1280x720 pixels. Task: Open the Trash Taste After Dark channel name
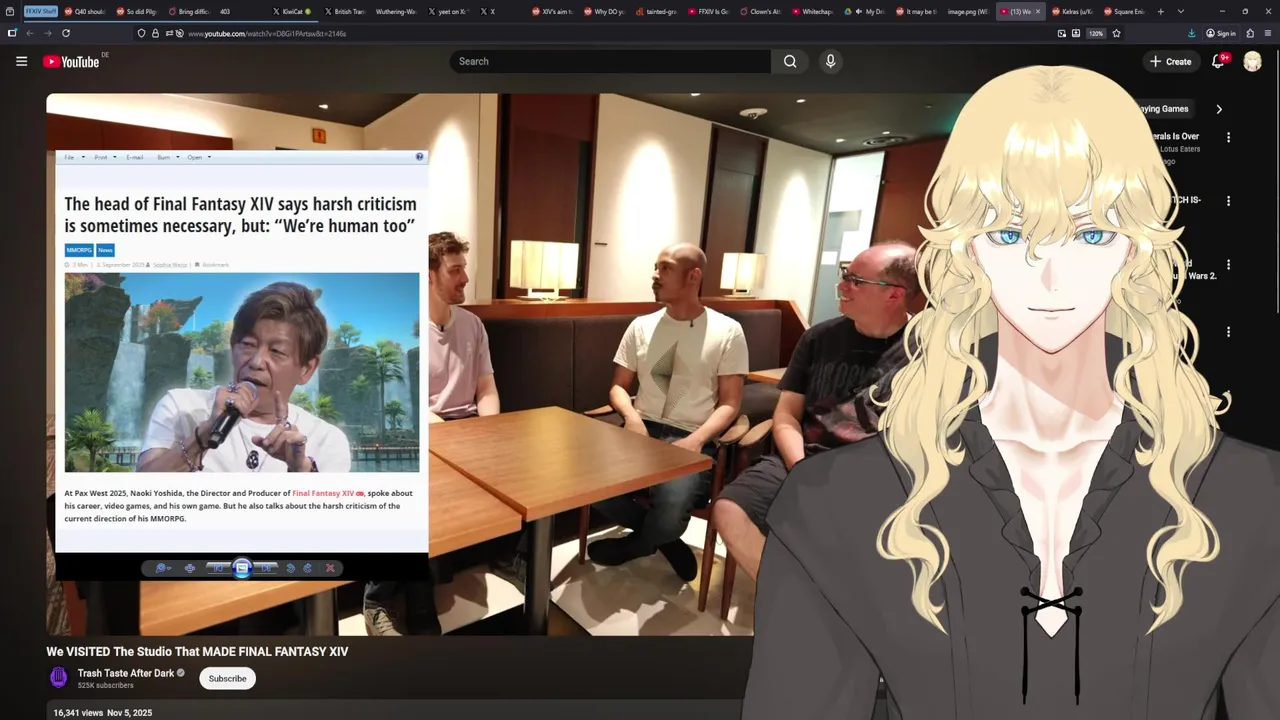click(126, 673)
